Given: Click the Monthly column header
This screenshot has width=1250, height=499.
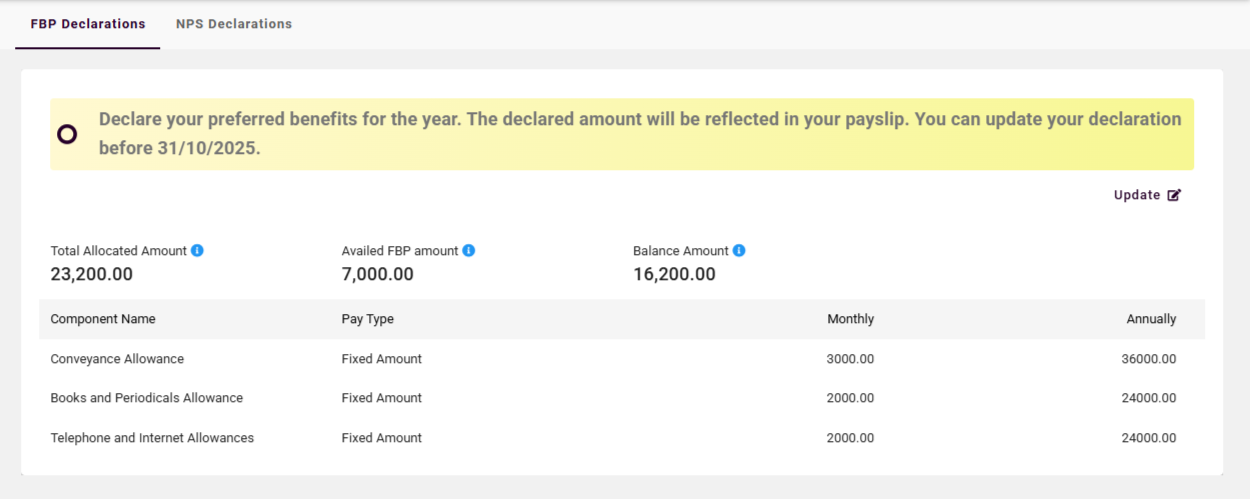Looking at the screenshot, I should click(850, 319).
